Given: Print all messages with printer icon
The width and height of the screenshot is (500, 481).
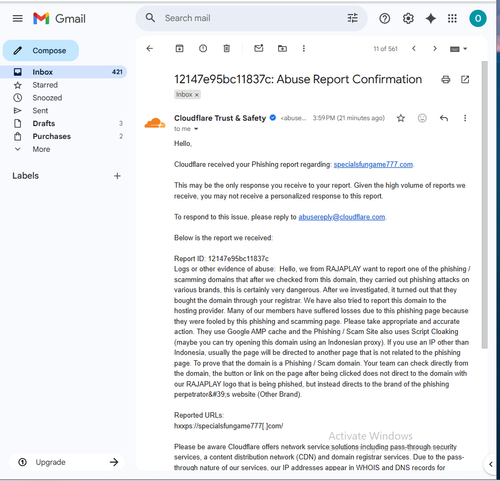Looking at the screenshot, I should pyautogui.click(x=446, y=80).
